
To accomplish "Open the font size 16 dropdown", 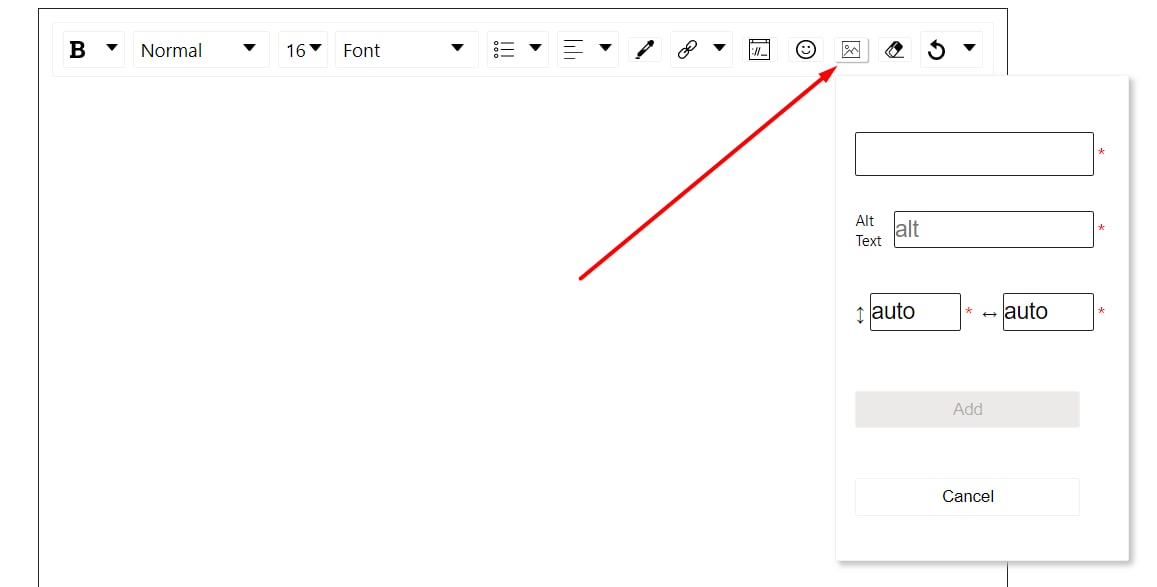I will pos(303,49).
